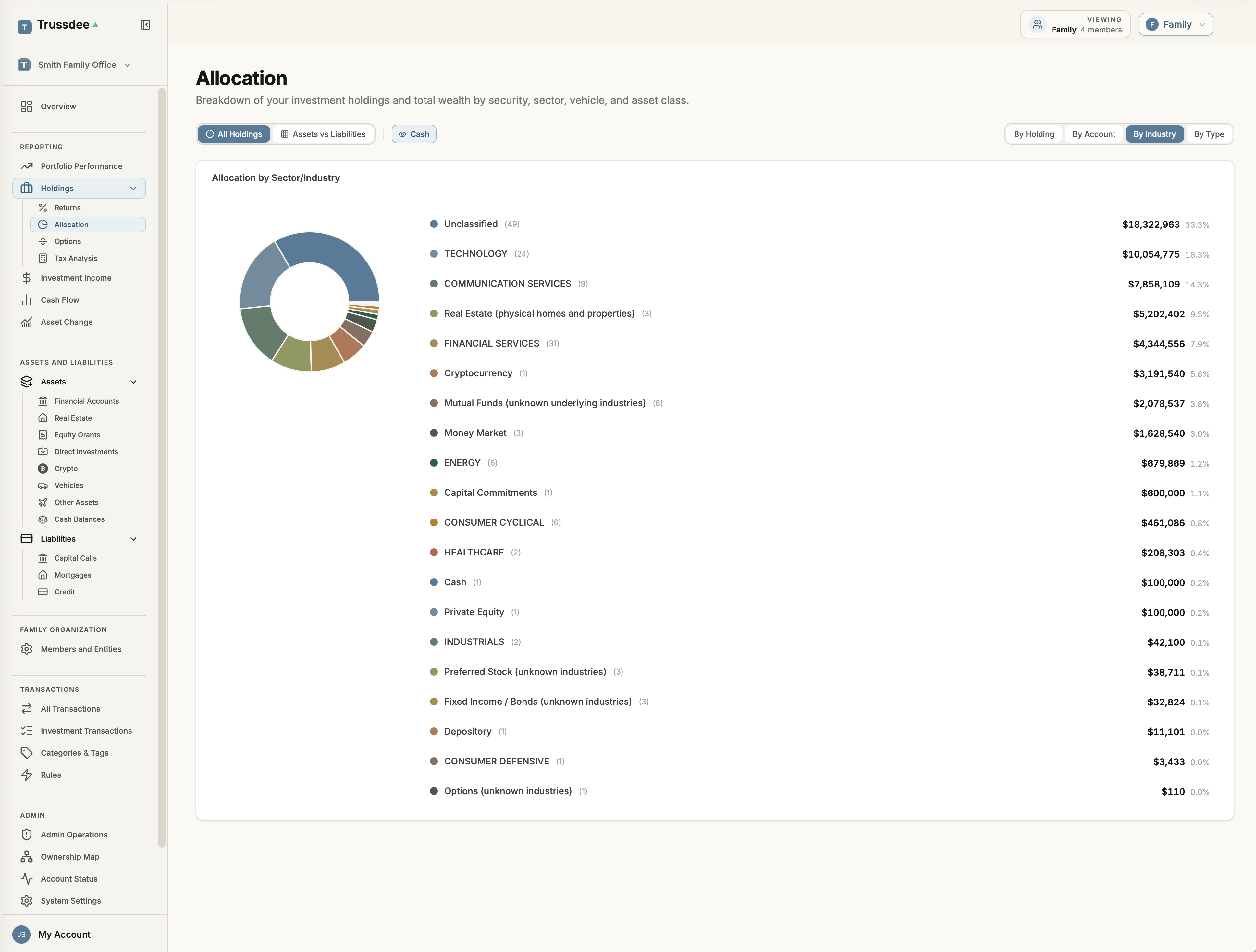Viewport: 1256px width, 952px height.
Task: Click the Crypto bitcoin icon
Action: point(43,469)
